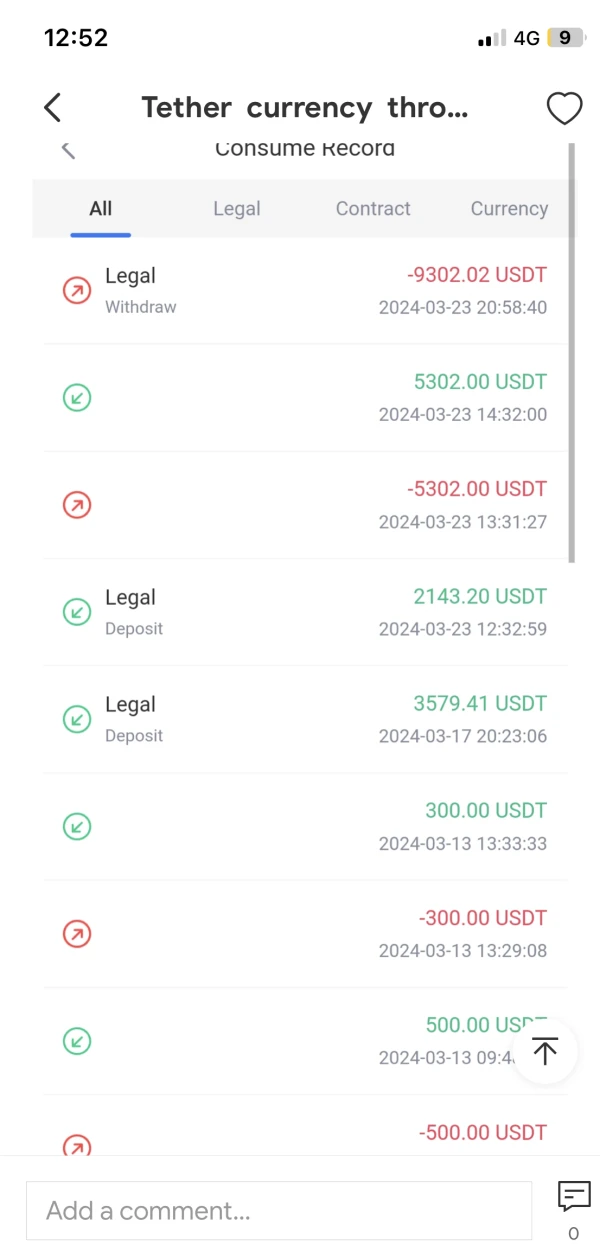Switch to the Legal tab

click(236, 209)
